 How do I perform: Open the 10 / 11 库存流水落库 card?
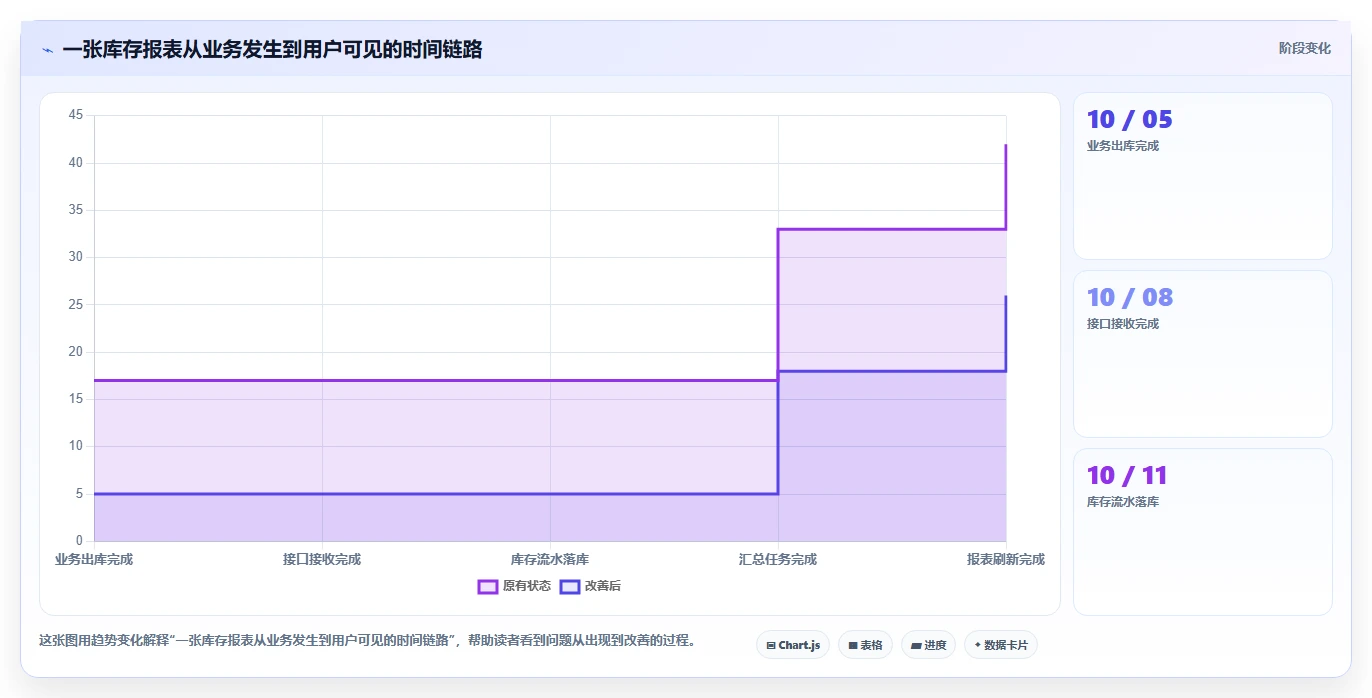(x=1203, y=532)
